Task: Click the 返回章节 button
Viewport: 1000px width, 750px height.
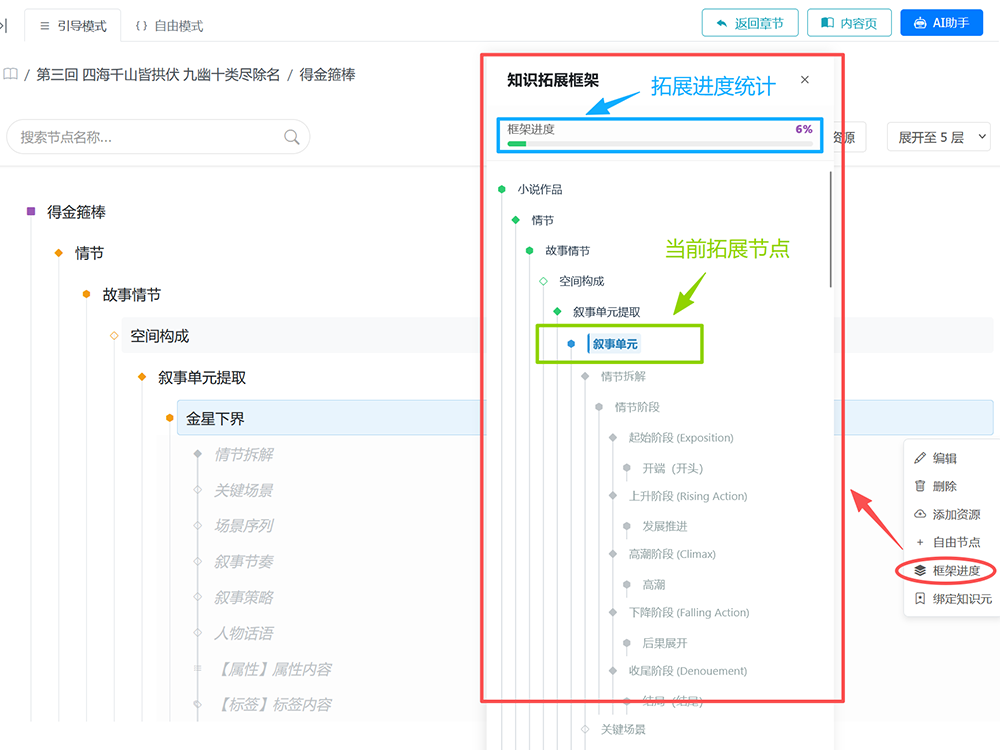Action: click(750, 23)
